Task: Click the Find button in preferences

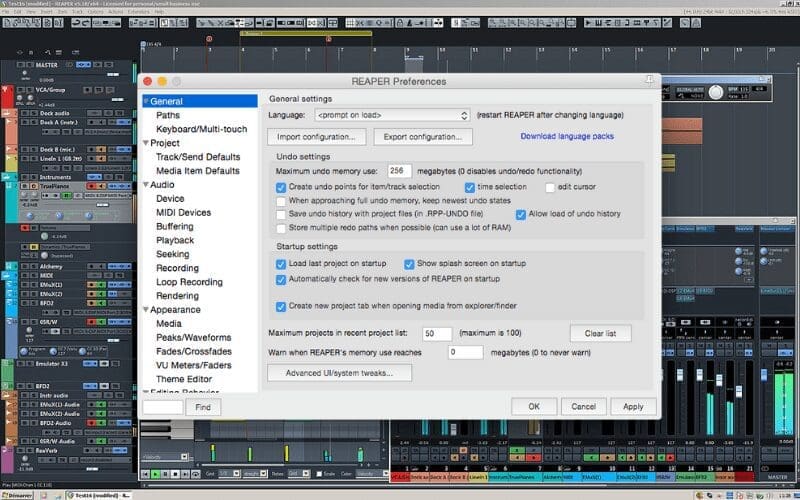Action: point(203,407)
